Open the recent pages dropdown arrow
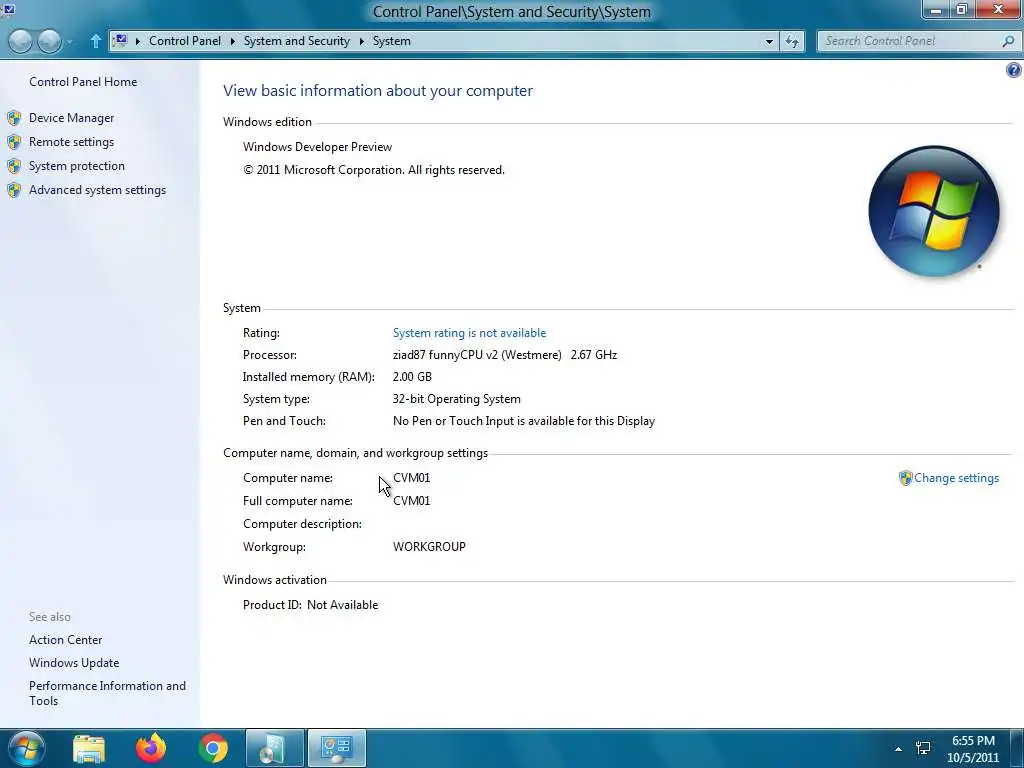Image resolution: width=1024 pixels, height=768 pixels. point(69,42)
